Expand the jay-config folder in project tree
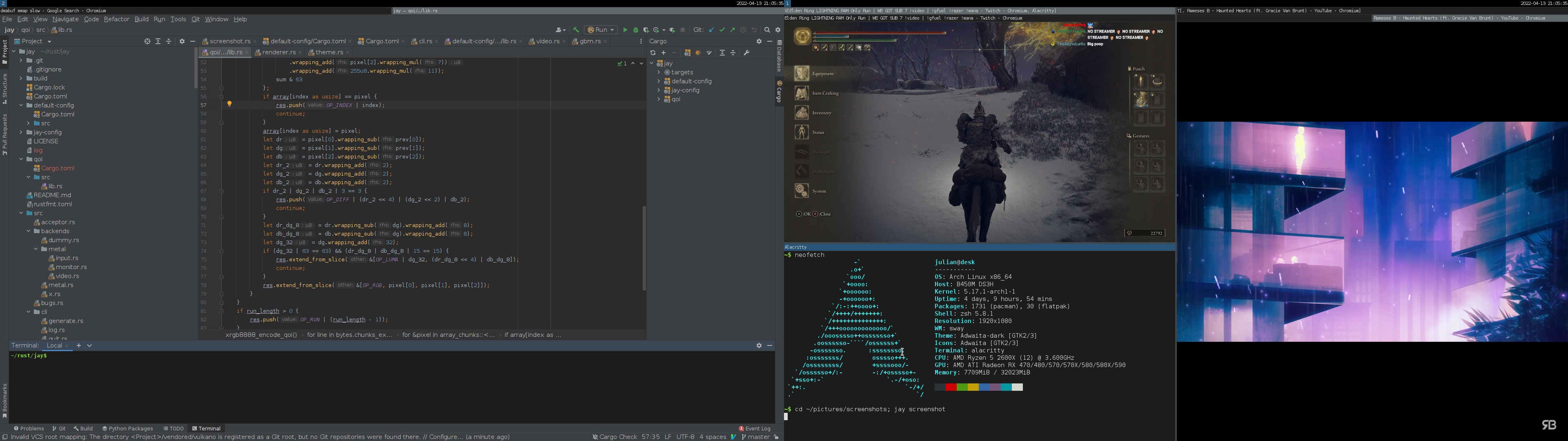This screenshot has width=1568, height=441. (x=21, y=132)
